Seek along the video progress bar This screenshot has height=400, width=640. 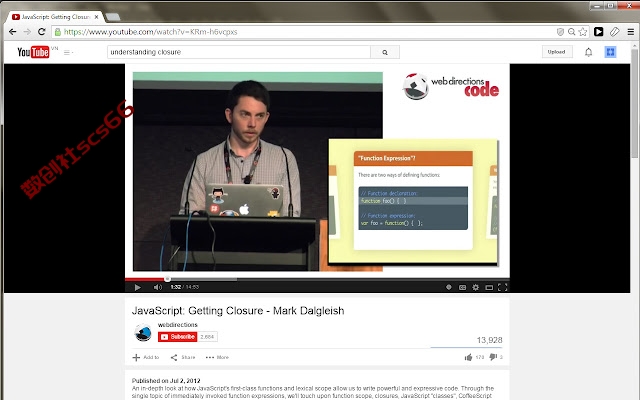point(317,280)
